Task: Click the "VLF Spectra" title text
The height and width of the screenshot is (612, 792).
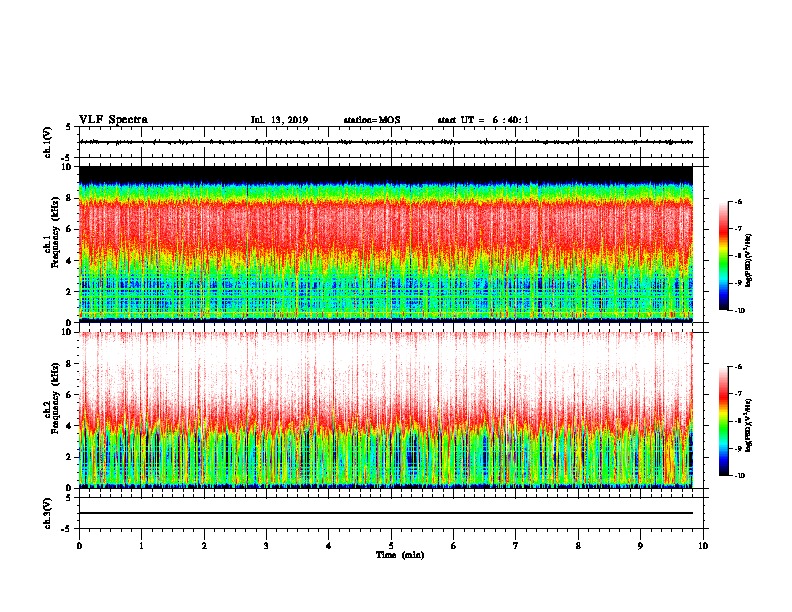Action: point(113,120)
